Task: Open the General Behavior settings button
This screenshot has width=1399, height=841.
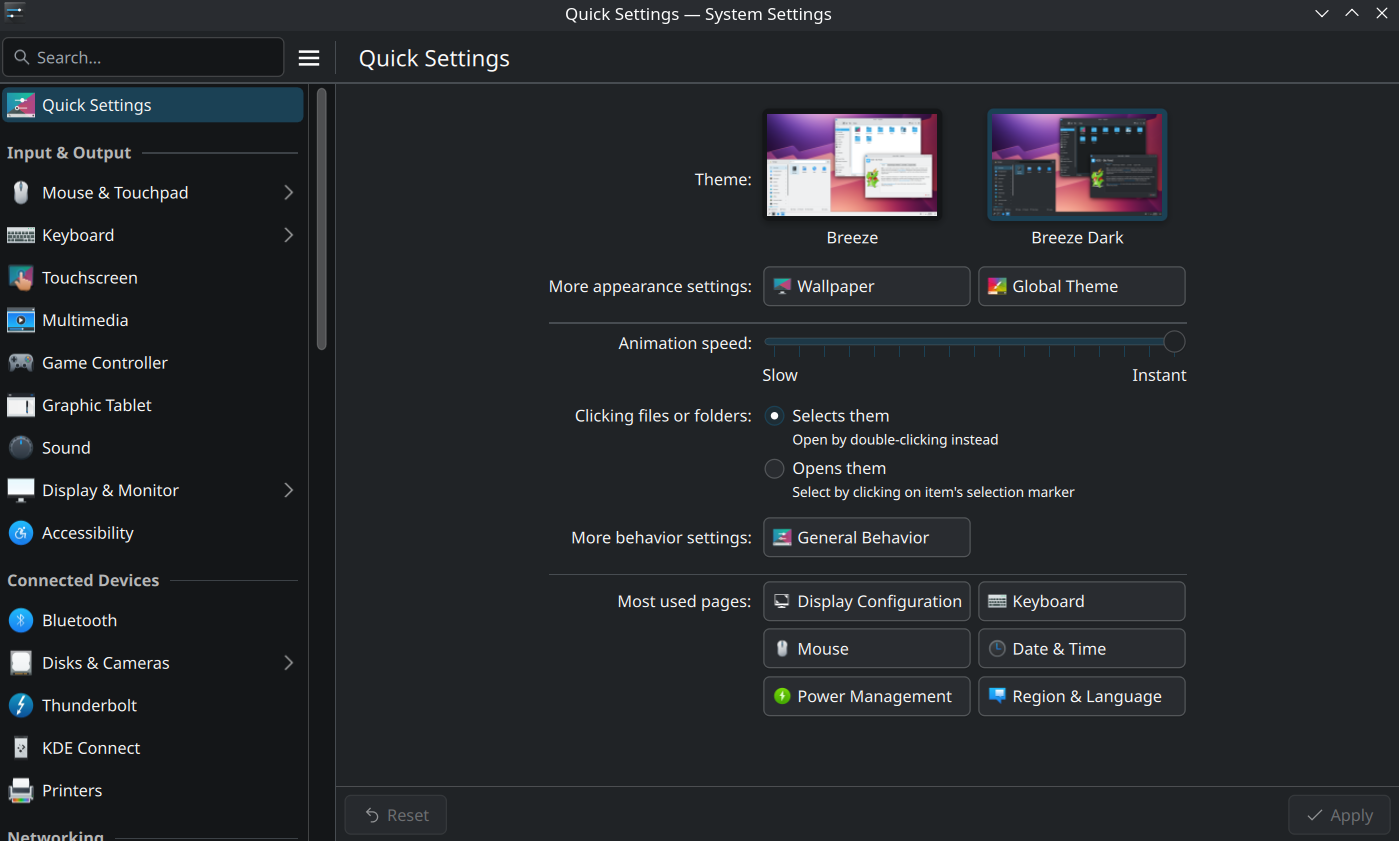Action: 866,537
